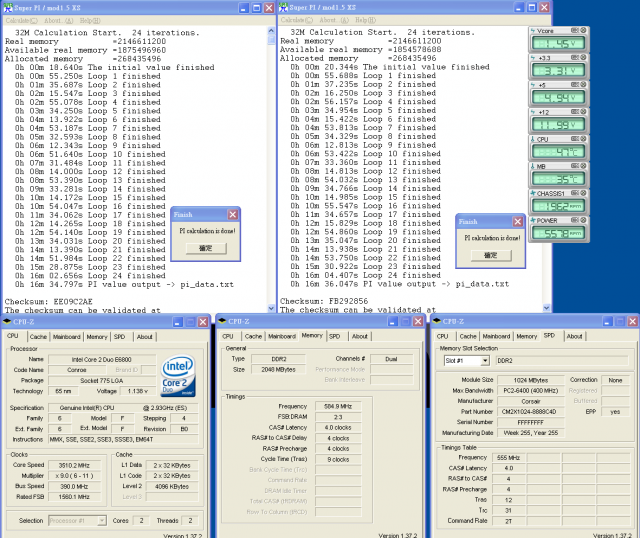Click the lightning bolt icon beside Vcore
The image size is (640, 538).
pos(533,31)
